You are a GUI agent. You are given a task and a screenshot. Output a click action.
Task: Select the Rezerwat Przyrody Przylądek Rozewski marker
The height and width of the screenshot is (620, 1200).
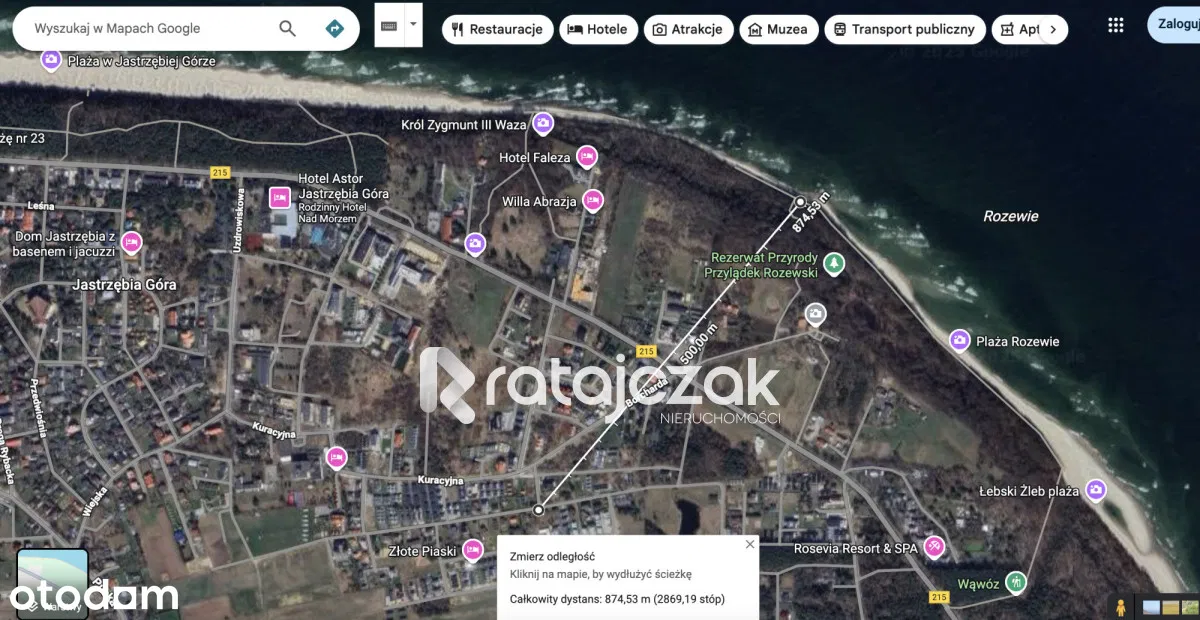[834, 265]
